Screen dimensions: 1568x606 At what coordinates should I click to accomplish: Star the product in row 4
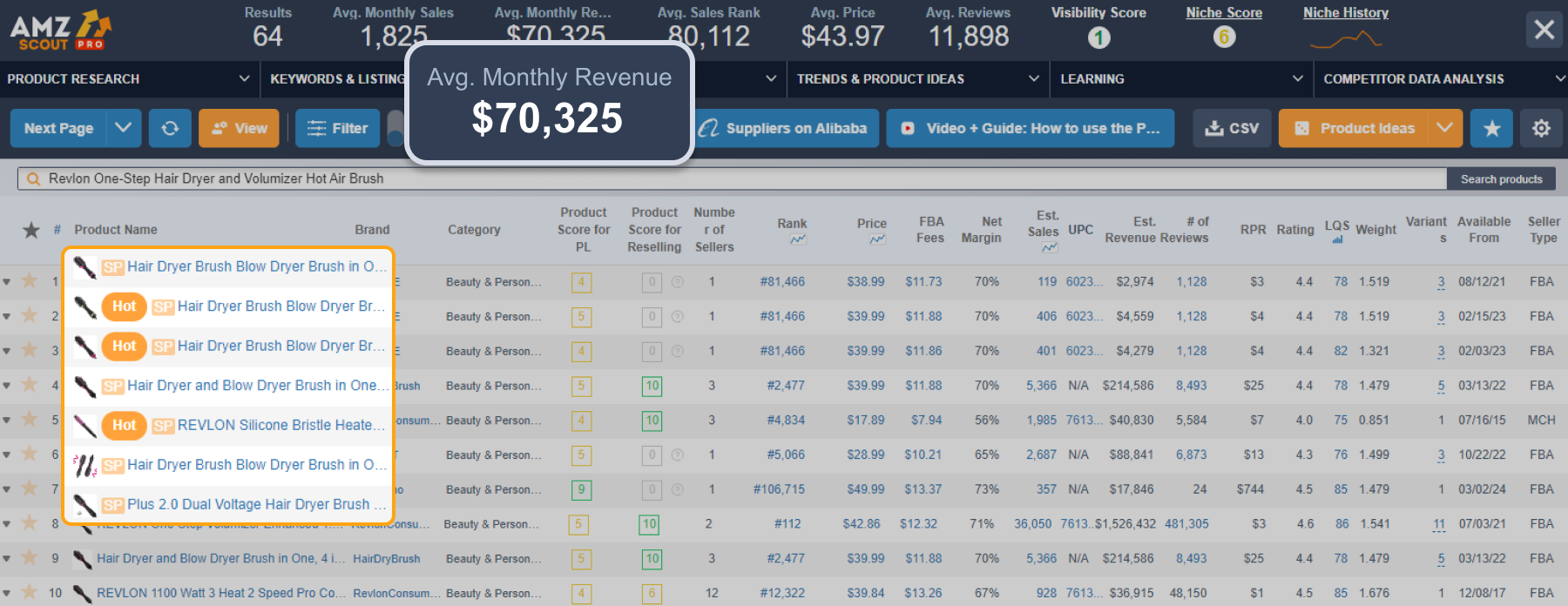(30, 384)
